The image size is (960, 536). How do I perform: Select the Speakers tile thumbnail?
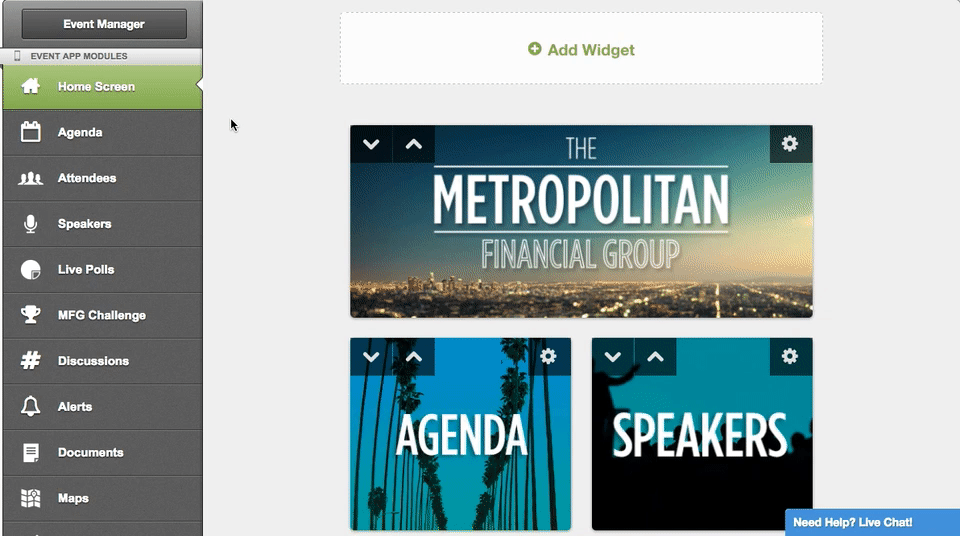click(702, 434)
